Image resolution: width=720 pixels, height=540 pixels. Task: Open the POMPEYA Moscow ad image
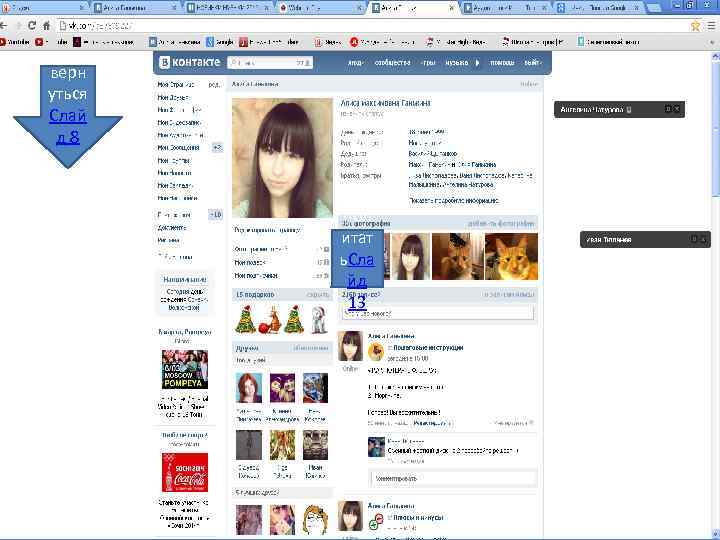click(185, 370)
